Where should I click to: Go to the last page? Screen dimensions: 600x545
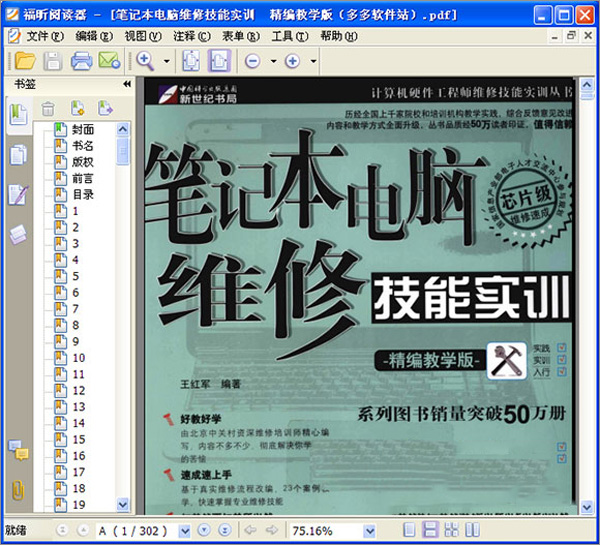coord(225,530)
